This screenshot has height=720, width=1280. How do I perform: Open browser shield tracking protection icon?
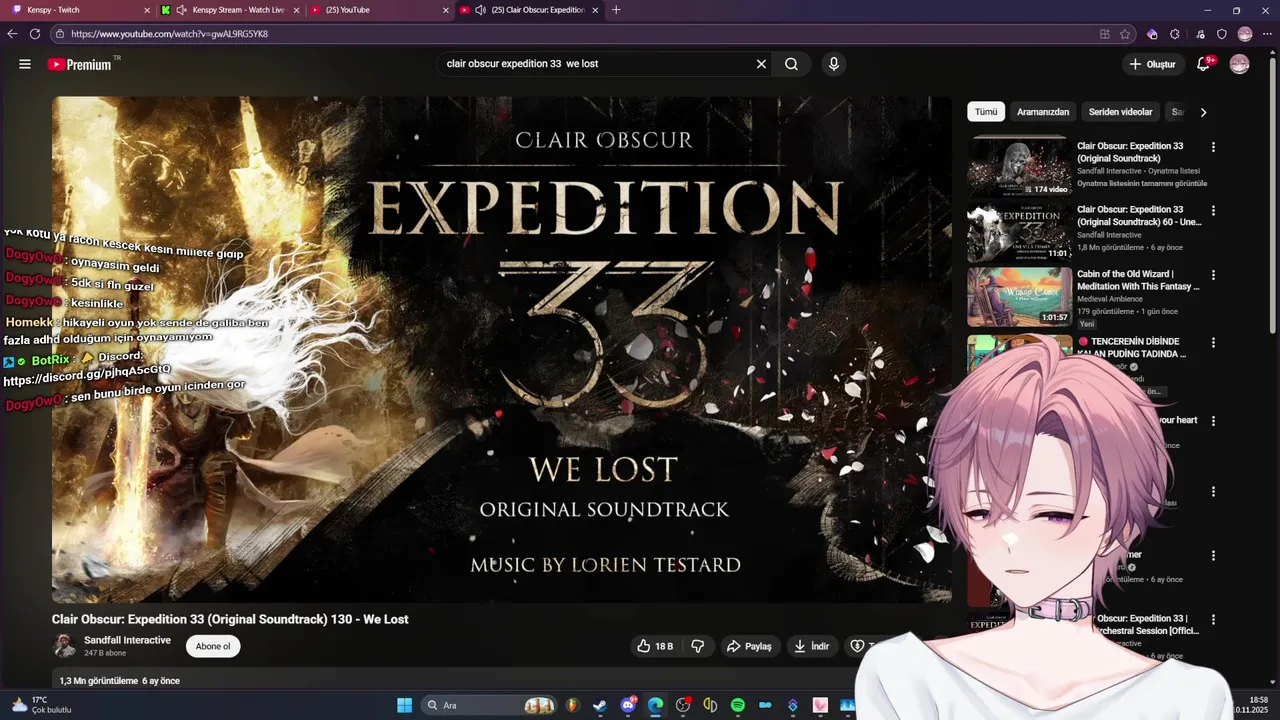(1221, 34)
